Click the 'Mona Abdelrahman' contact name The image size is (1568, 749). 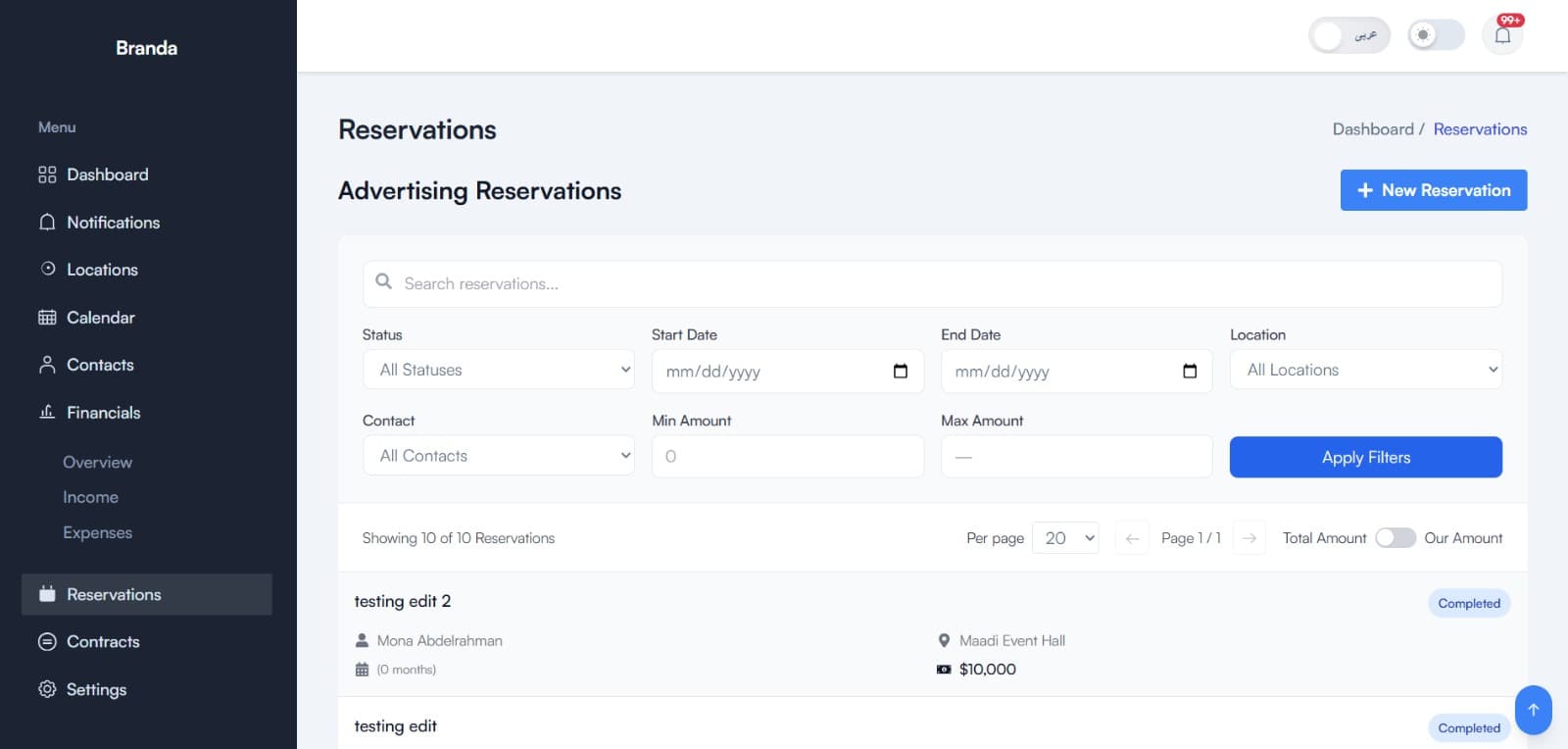(440, 640)
